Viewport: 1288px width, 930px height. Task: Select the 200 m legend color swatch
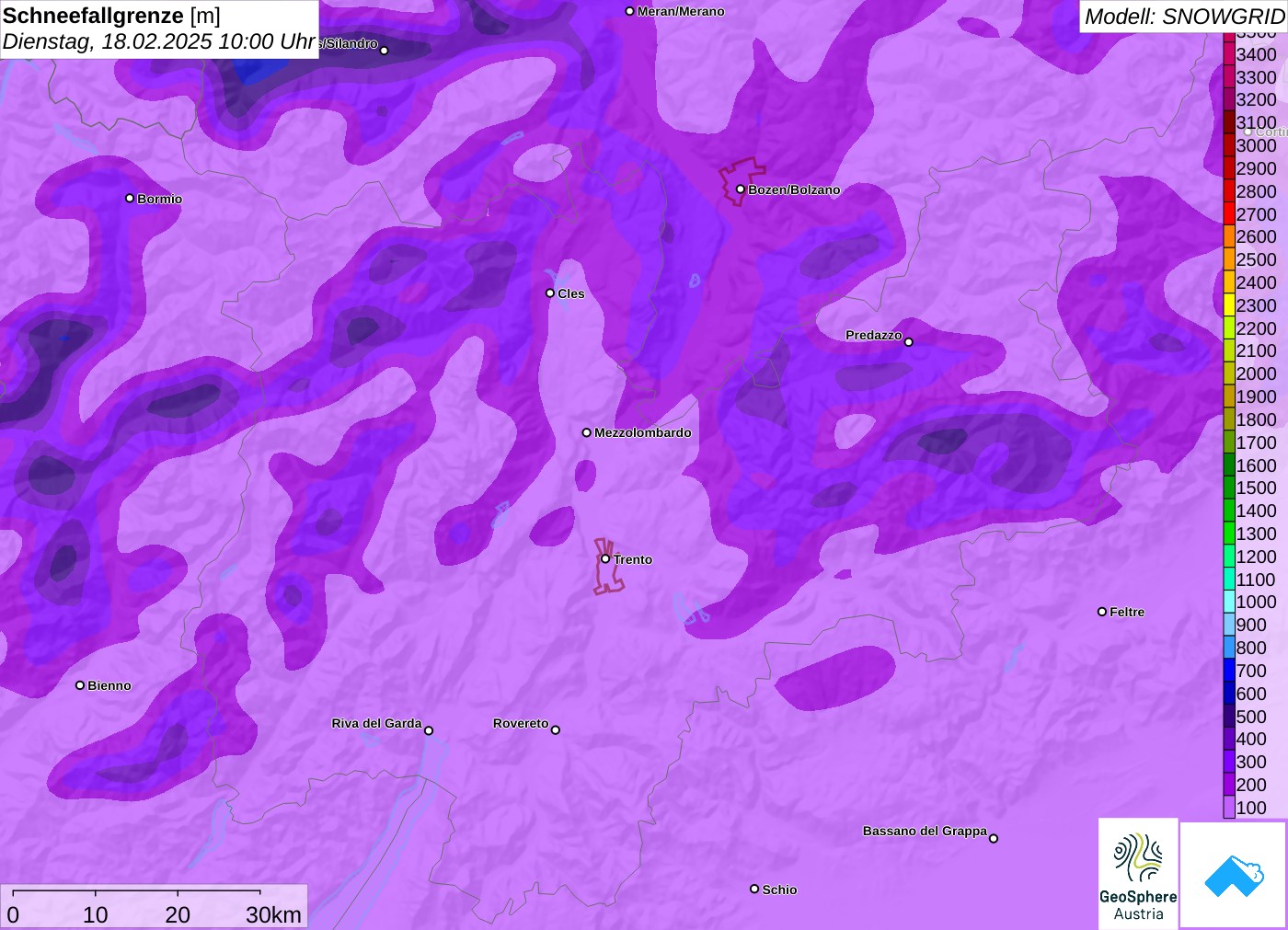point(1229,785)
